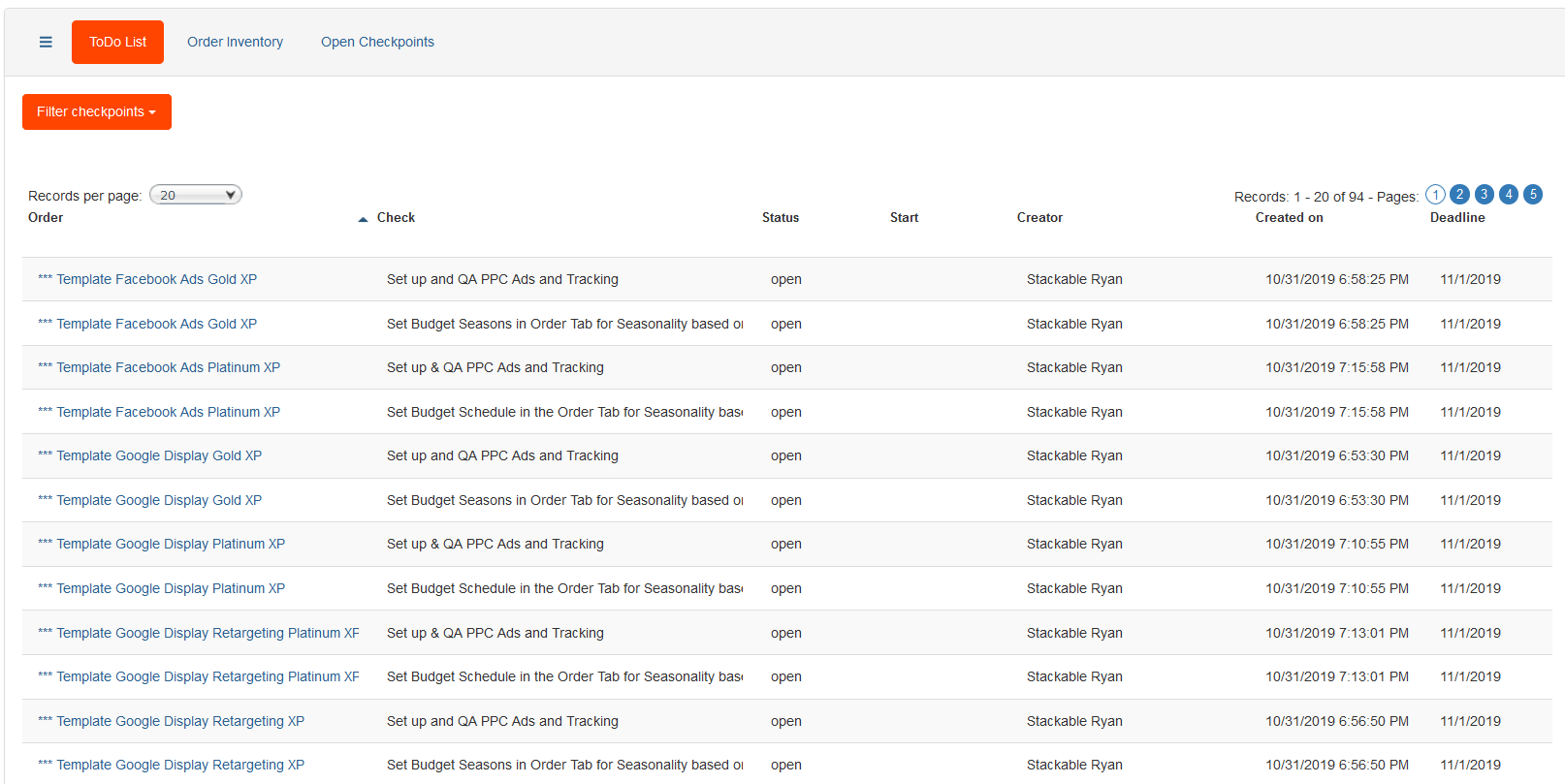Open Google Display Retargeting XP order with Budget Seasons check
1565x784 pixels.
[x=172, y=765]
